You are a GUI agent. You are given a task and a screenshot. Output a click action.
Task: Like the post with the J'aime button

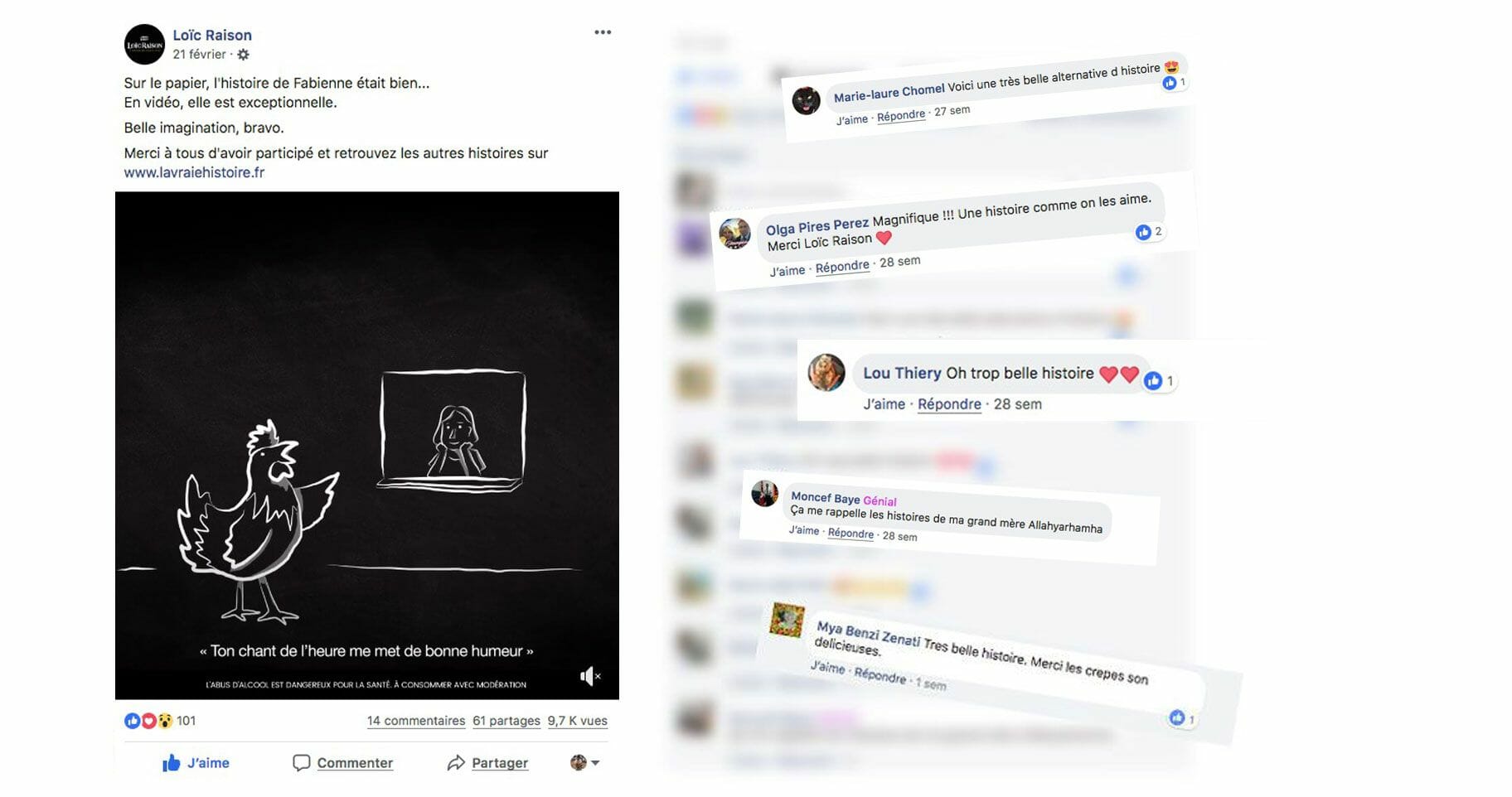coord(196,763)
